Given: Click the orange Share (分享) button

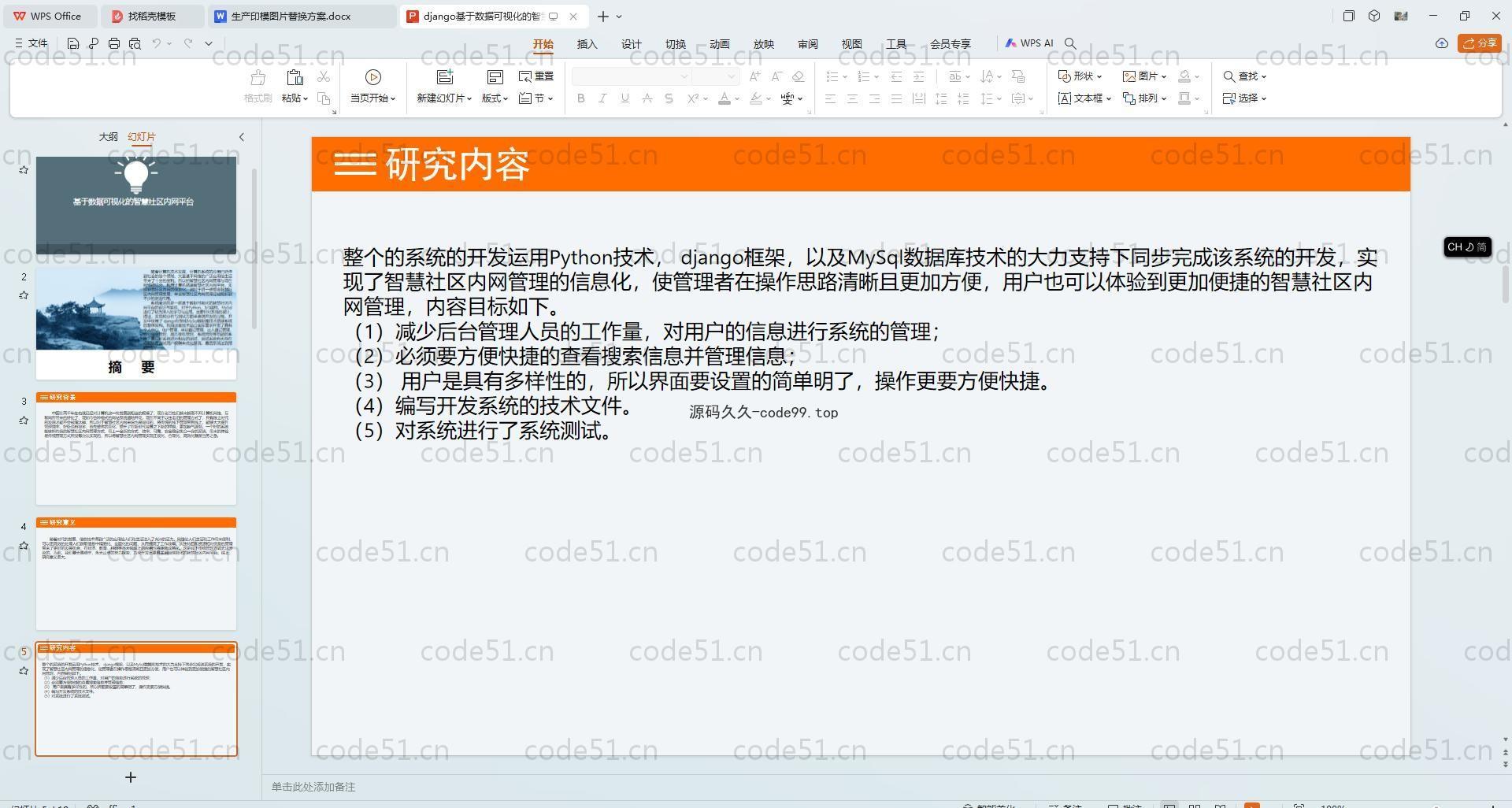Looking at the screenshot, I should click(1479, 43).
